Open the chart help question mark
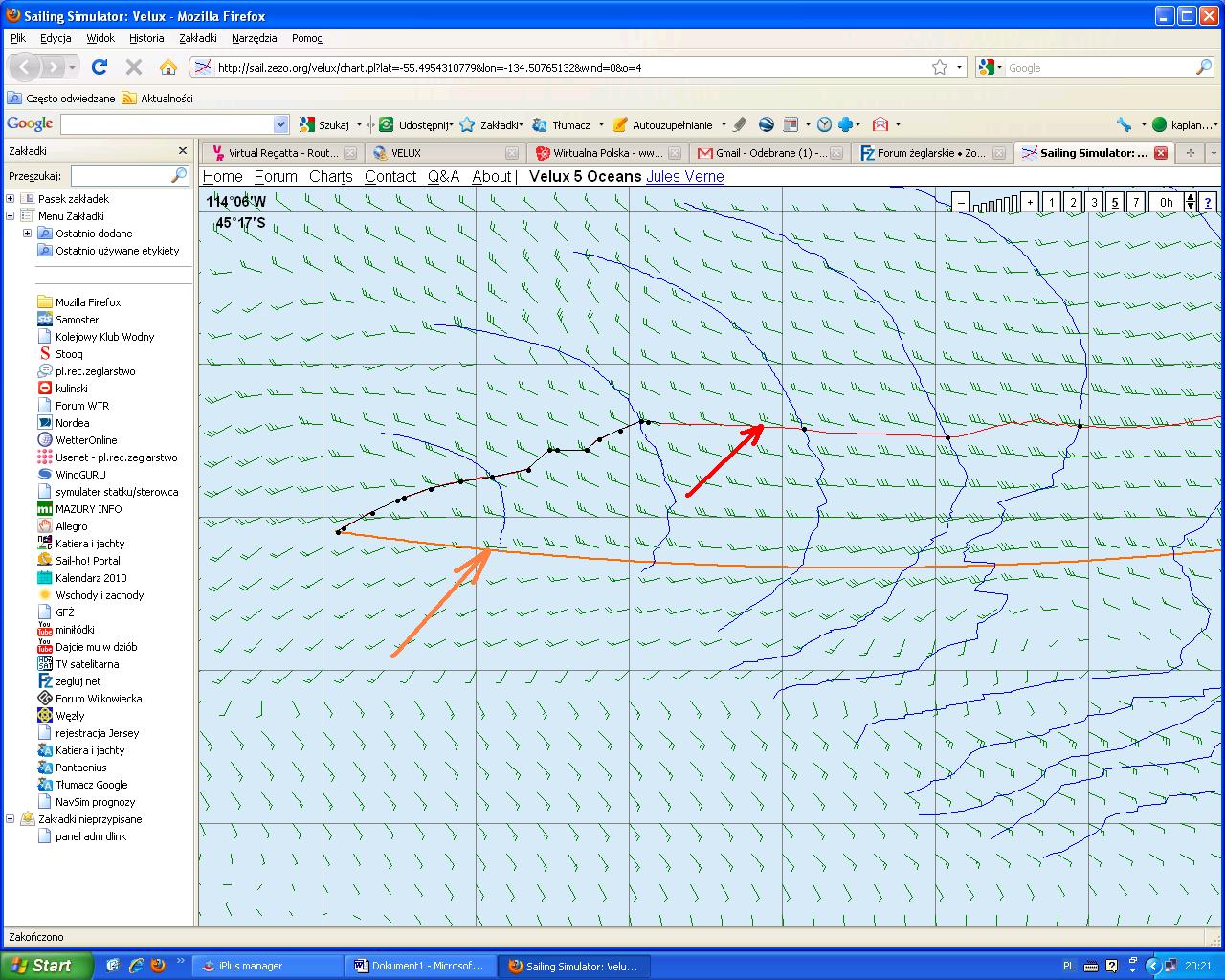Viewport: 1225px width, 980px height. click(x=1208, y=202)
